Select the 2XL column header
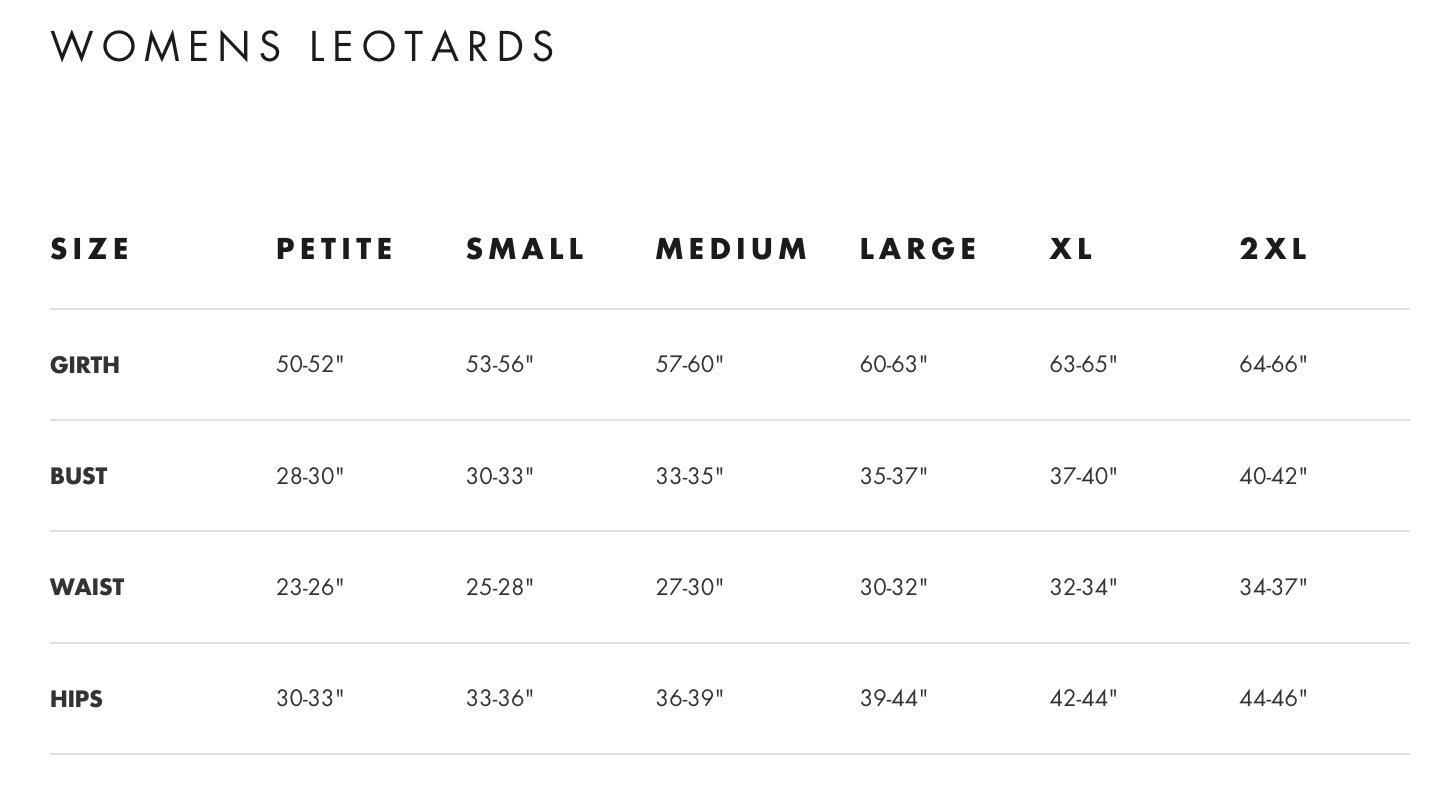Viewport: 1456px width, 792px height. (1273, 249)
